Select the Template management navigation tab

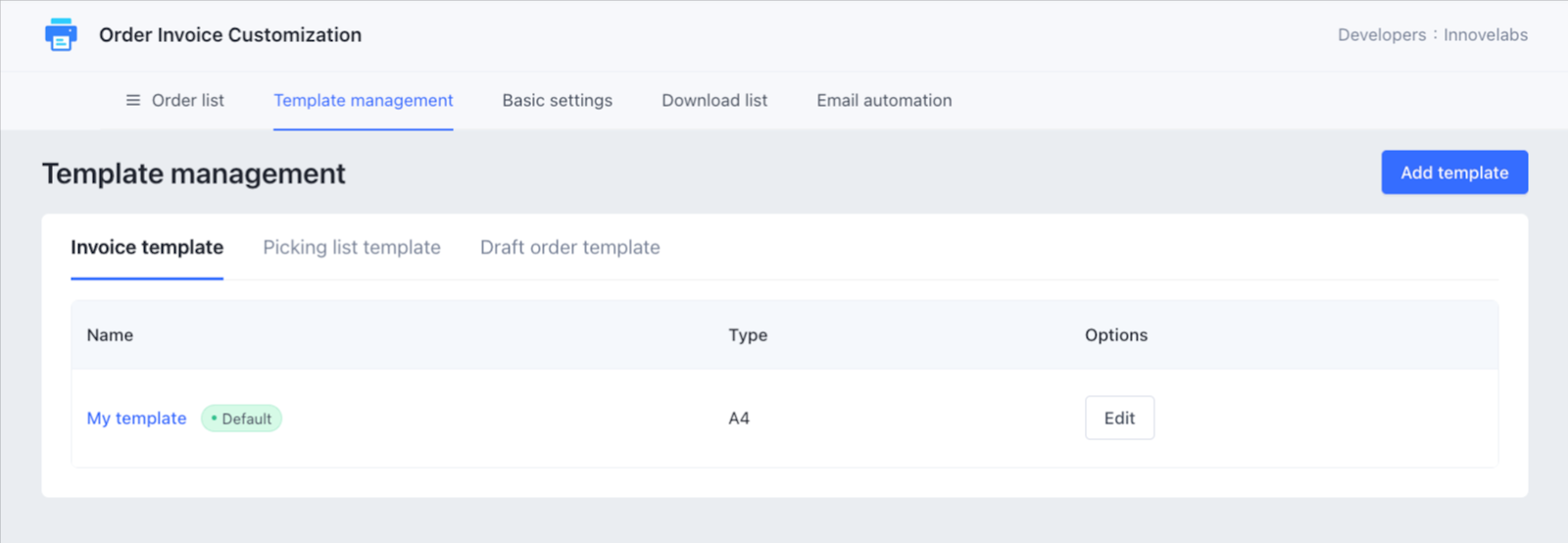[363, 100]
